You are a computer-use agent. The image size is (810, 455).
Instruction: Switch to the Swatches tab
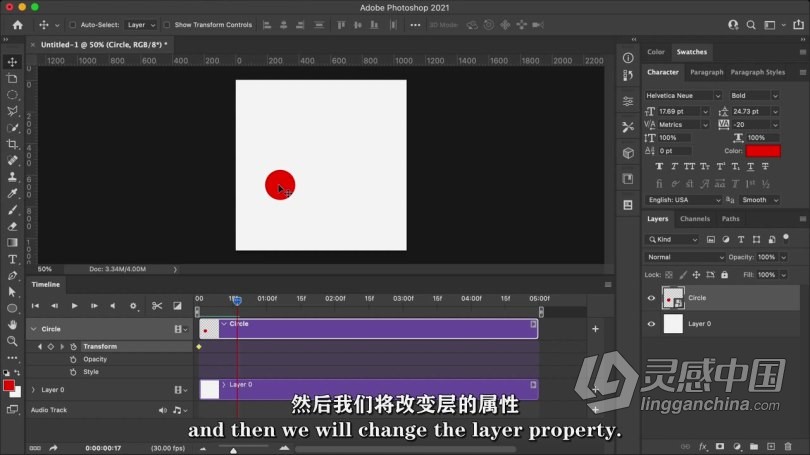[x=692, y=52]
